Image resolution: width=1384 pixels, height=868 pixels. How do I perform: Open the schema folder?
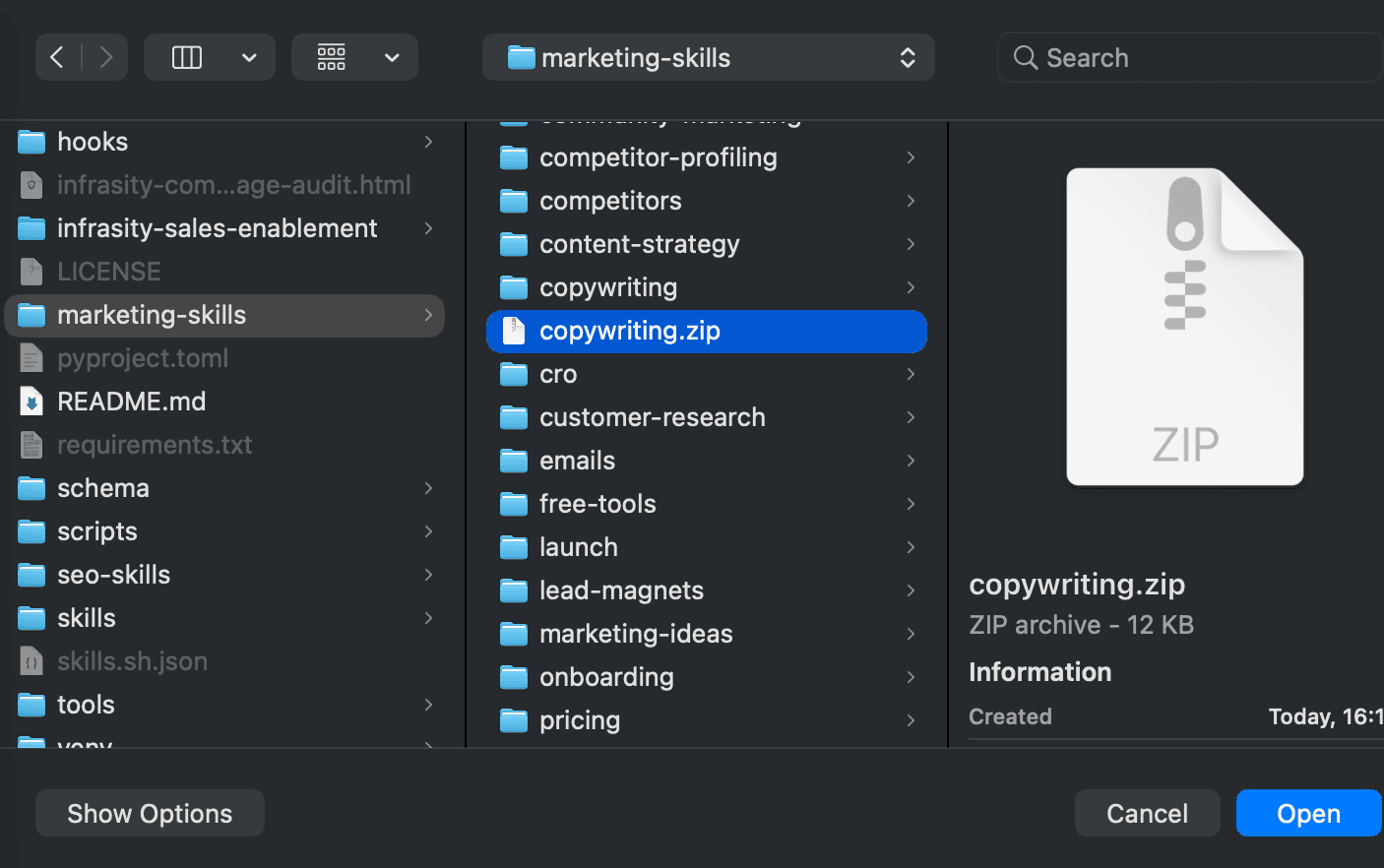click(x=224, y=488)
